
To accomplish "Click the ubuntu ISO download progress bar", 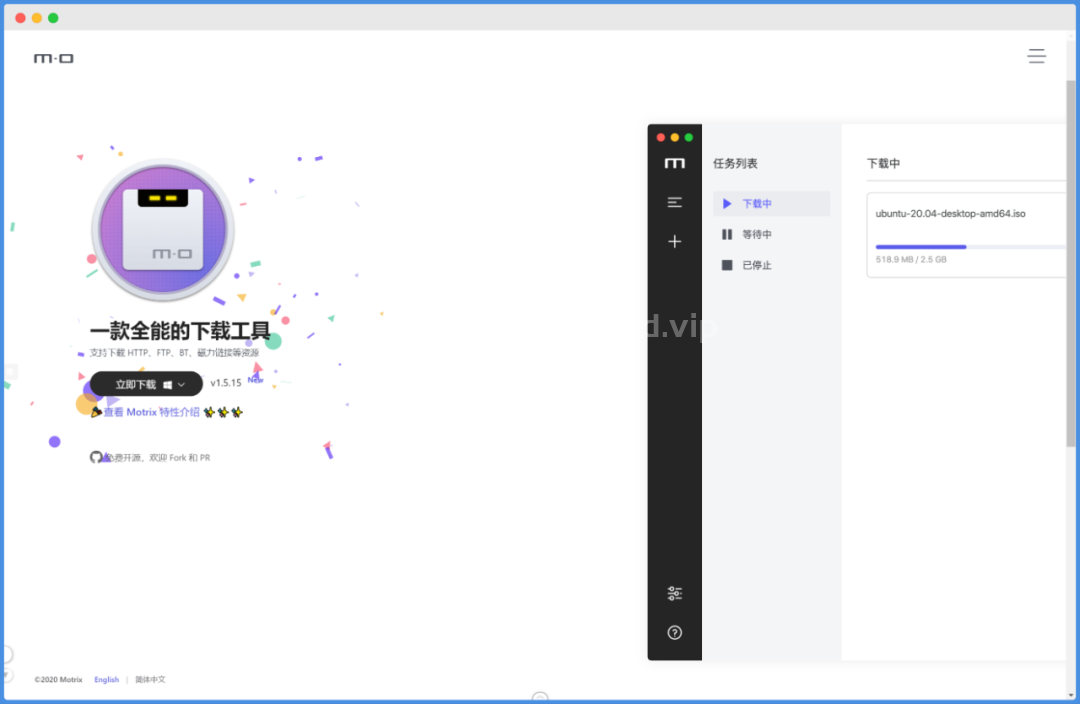I will [970, 247].
